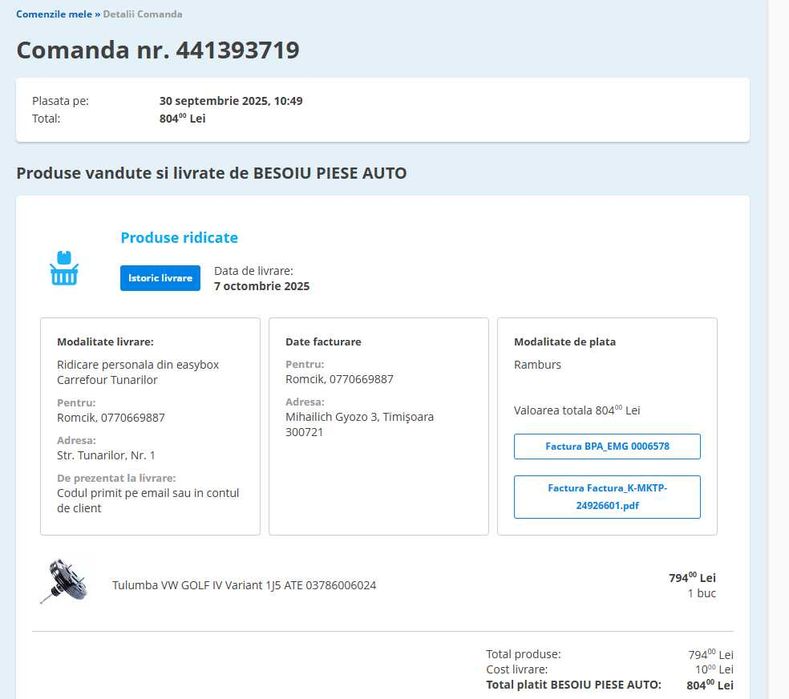Click the Modalitate livrare heading
789x699 pixels.
click(105, 342)
